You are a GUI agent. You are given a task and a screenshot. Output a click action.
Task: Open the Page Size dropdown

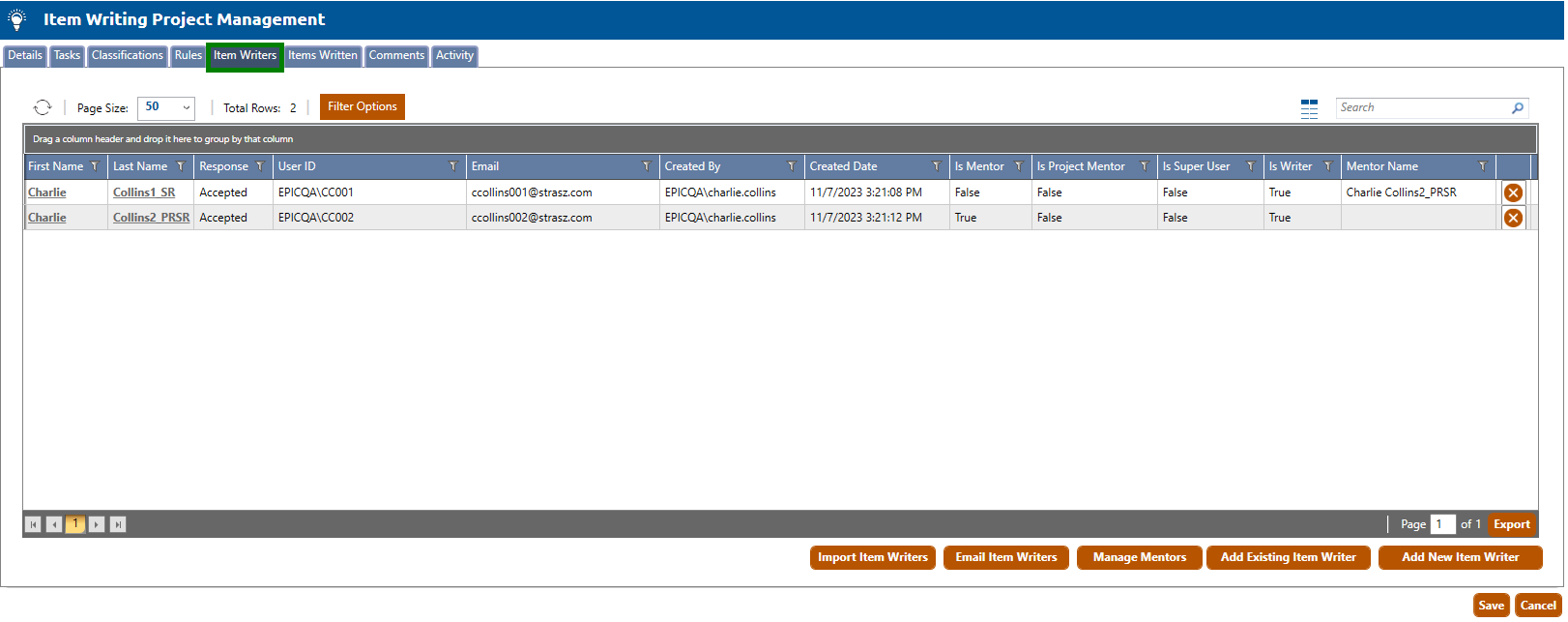pos(166,107)
